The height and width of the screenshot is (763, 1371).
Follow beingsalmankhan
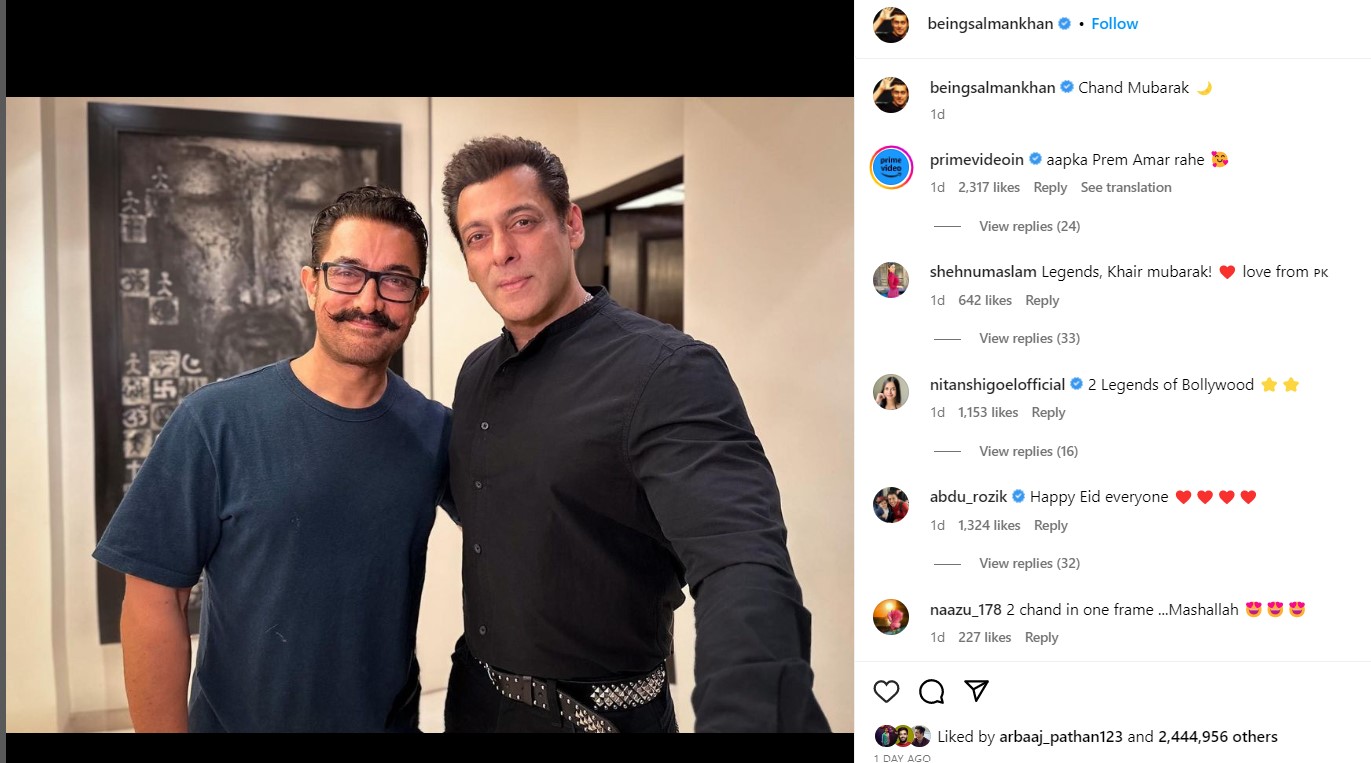point(1114,24)
